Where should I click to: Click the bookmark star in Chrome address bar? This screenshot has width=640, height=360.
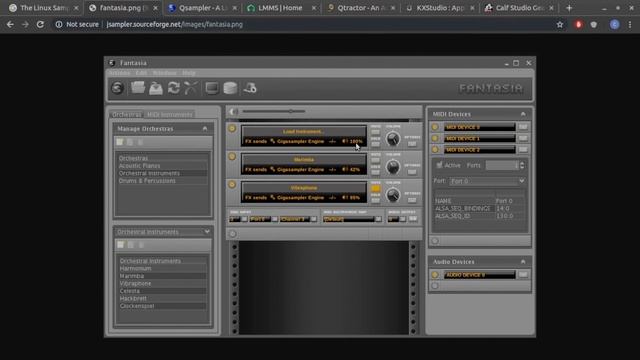point(560,24)
